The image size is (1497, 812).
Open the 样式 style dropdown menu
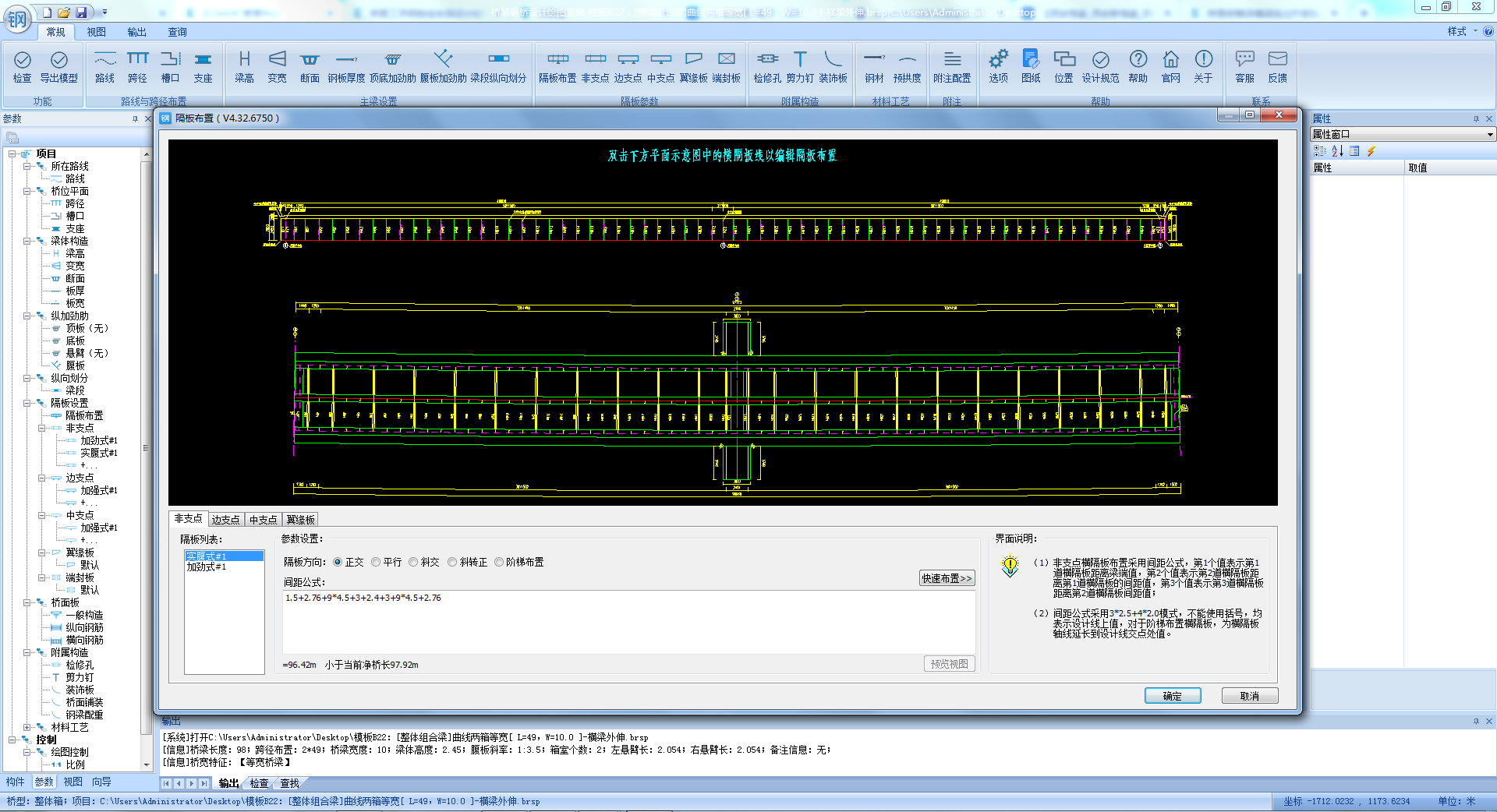point(1461,32)
